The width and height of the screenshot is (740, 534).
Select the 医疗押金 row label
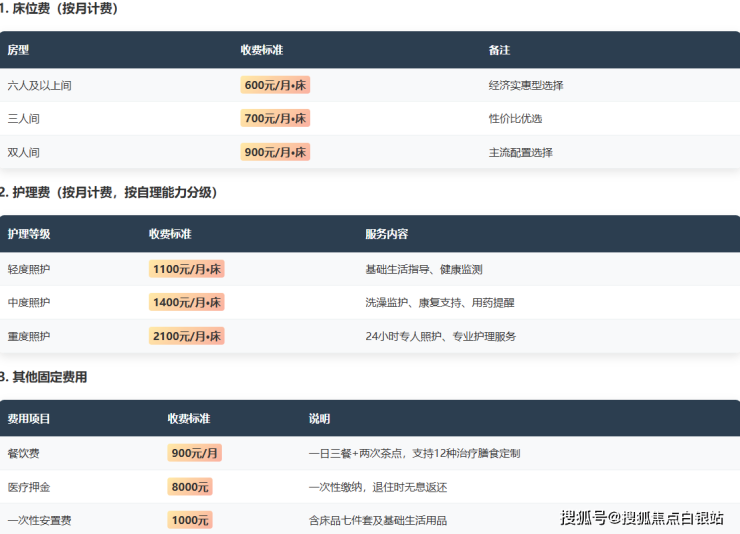click(x=29, y=487)
